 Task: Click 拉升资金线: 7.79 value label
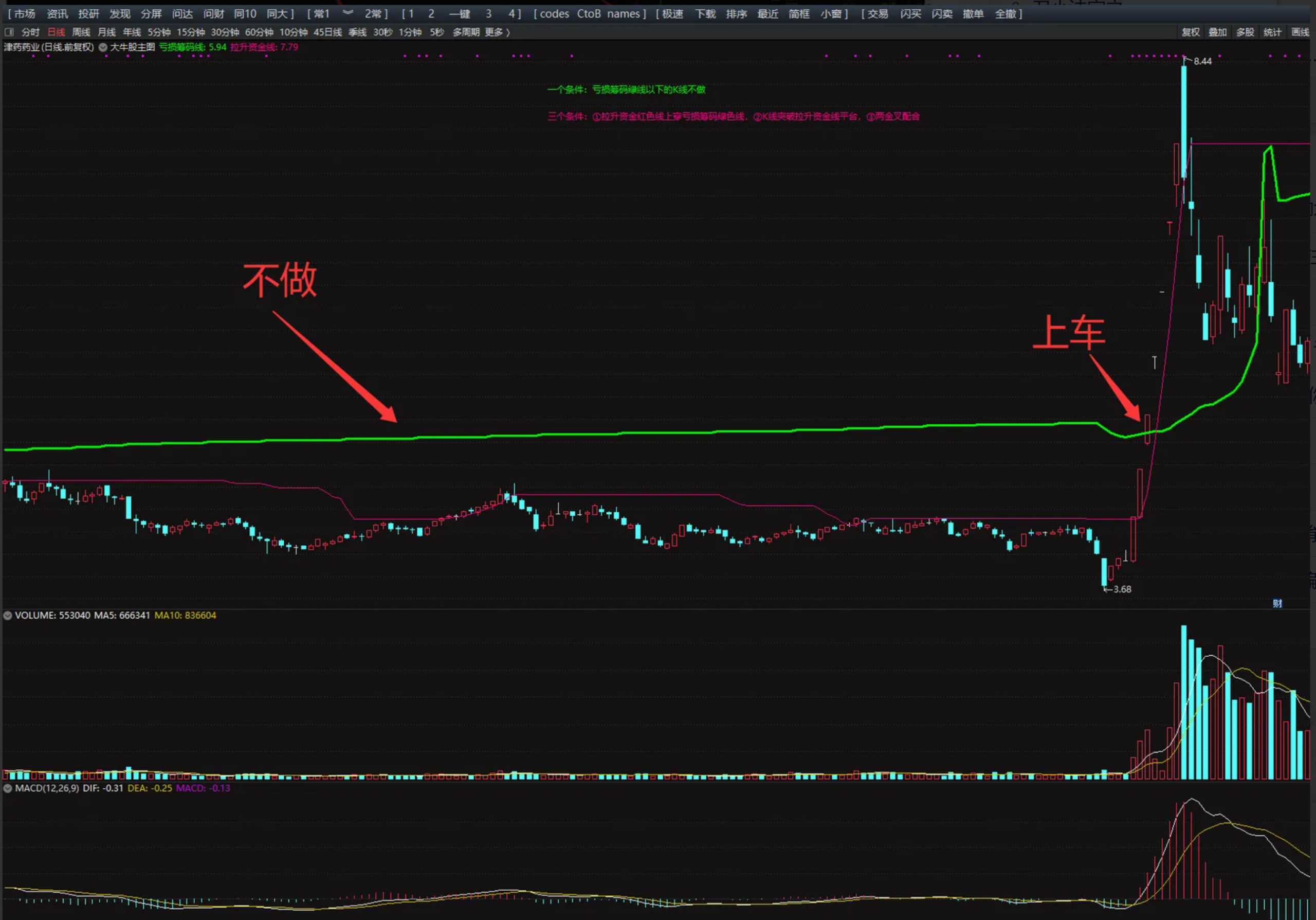[x=264, y=47]
